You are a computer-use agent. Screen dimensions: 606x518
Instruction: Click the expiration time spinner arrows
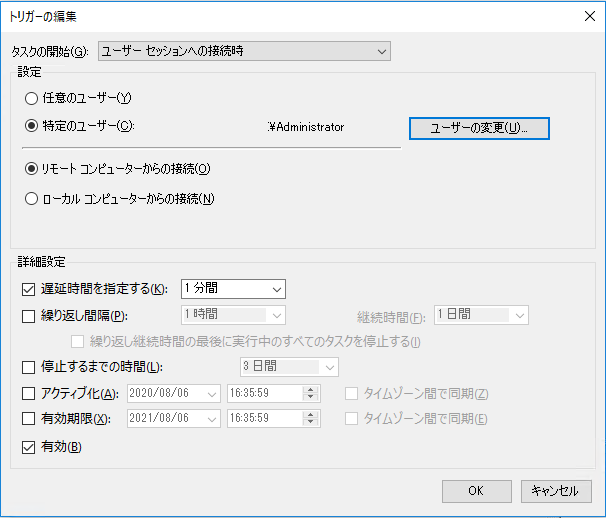[310, 419]
